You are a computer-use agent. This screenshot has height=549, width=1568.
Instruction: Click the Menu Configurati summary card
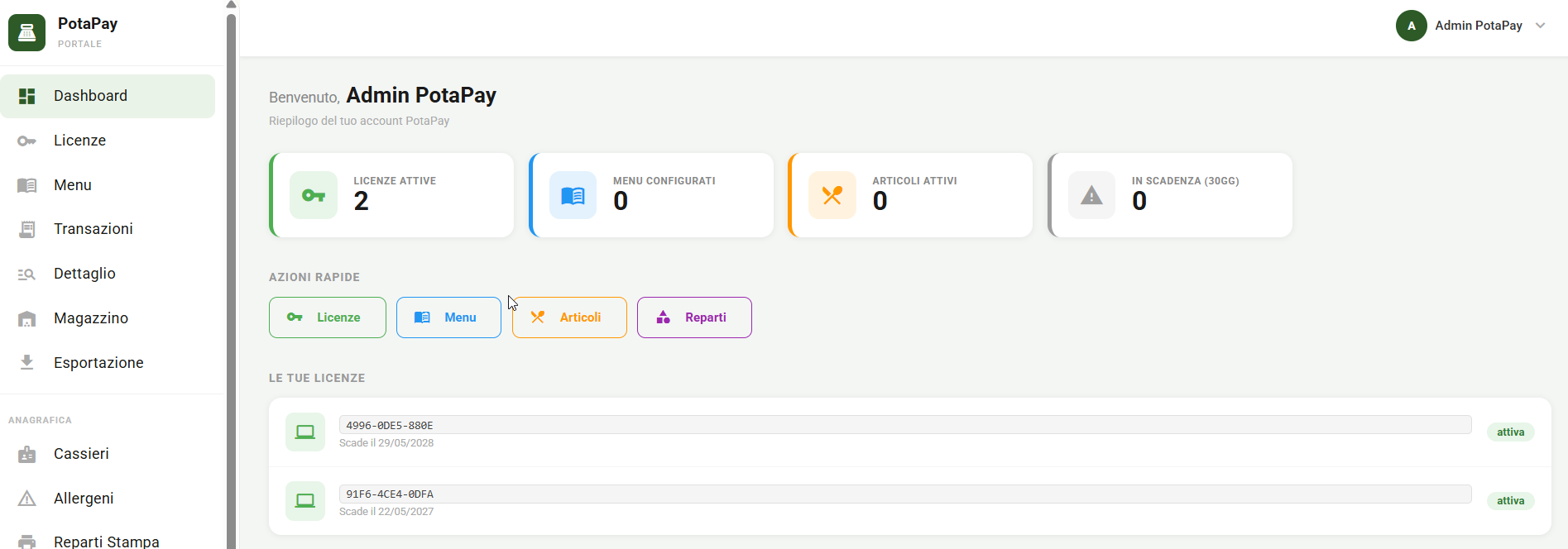coord(651,195)
